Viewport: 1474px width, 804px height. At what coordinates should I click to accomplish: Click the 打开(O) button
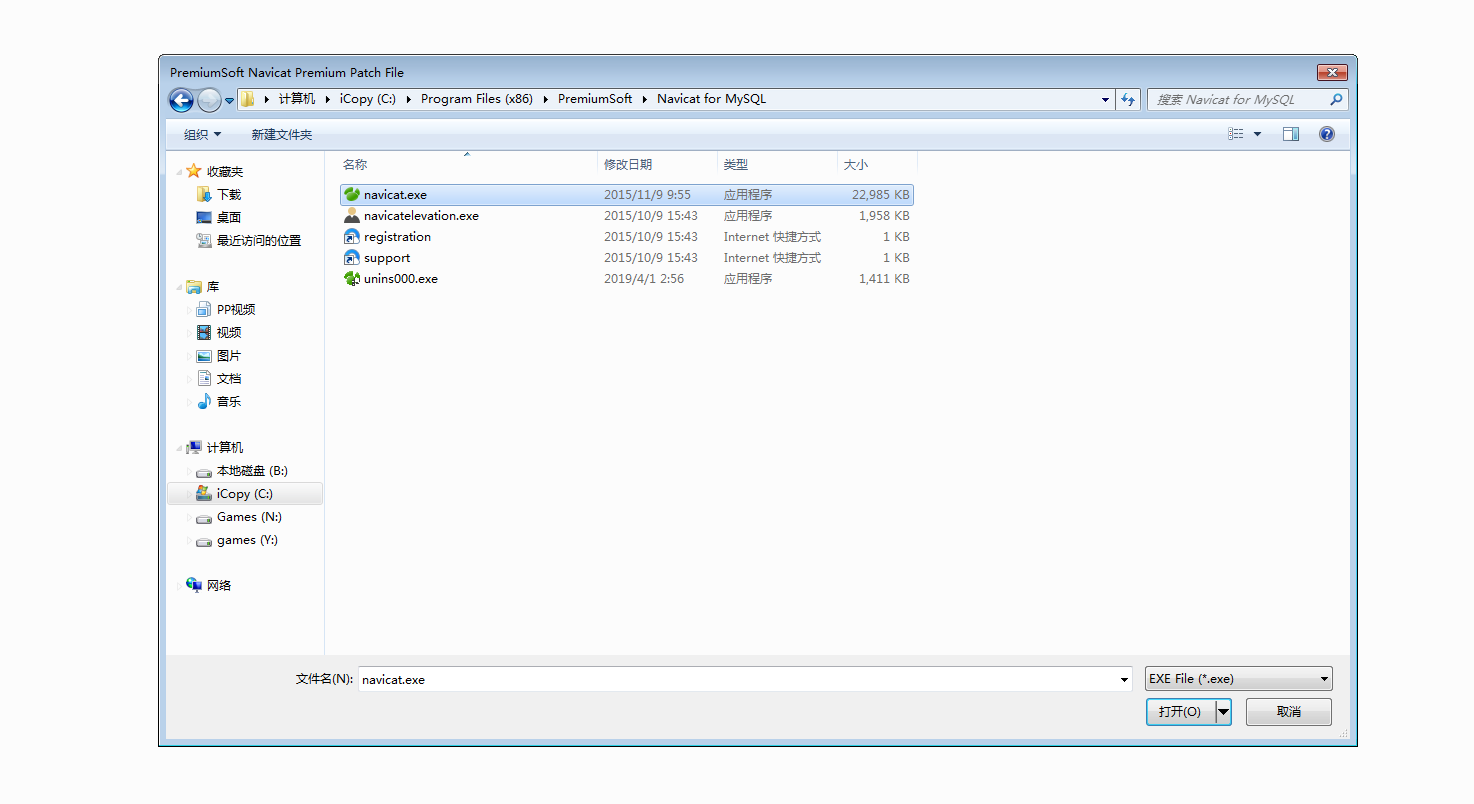pos(1181,712)
